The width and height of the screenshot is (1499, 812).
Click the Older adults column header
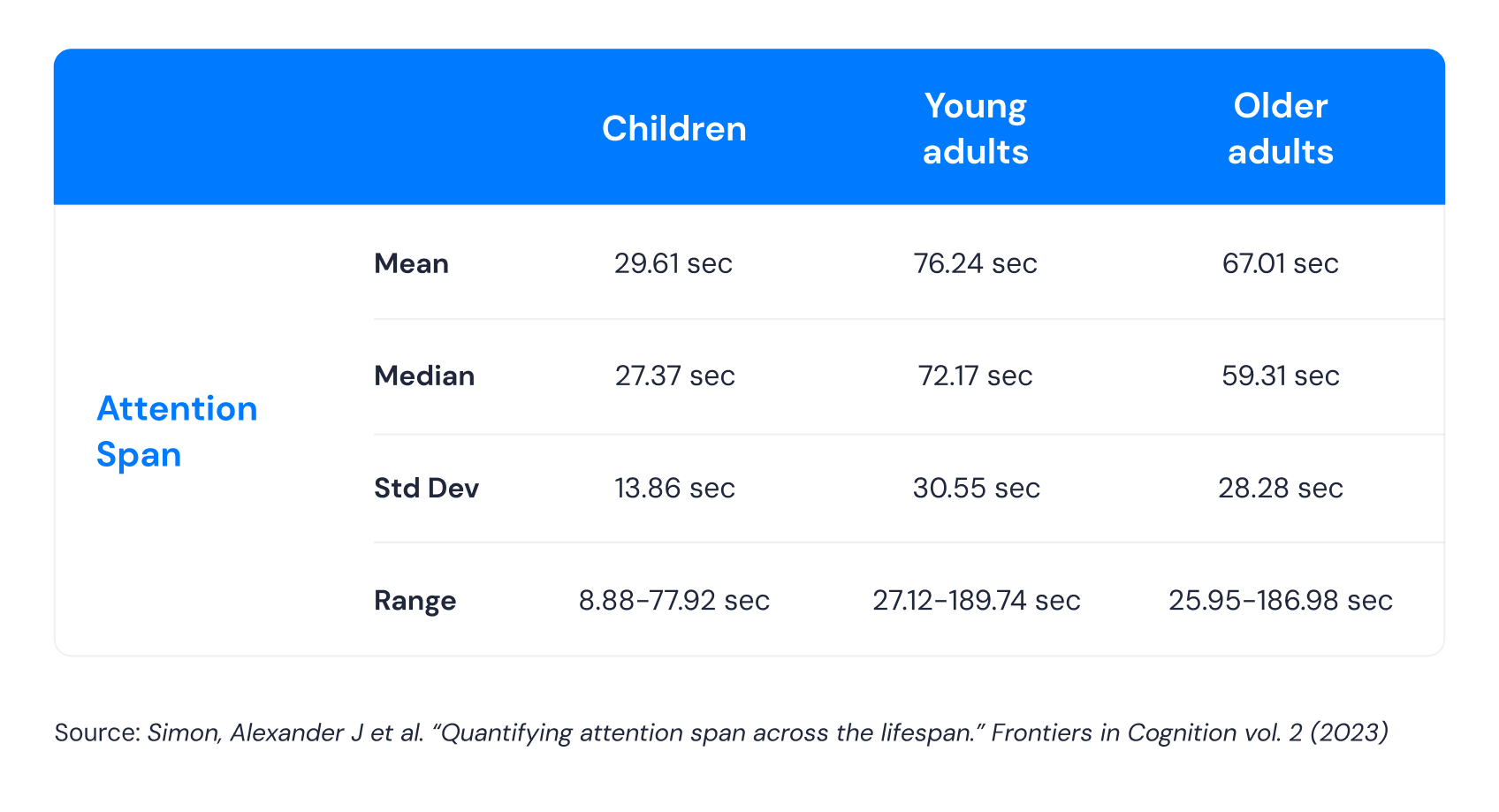[x=1280, y=129]
